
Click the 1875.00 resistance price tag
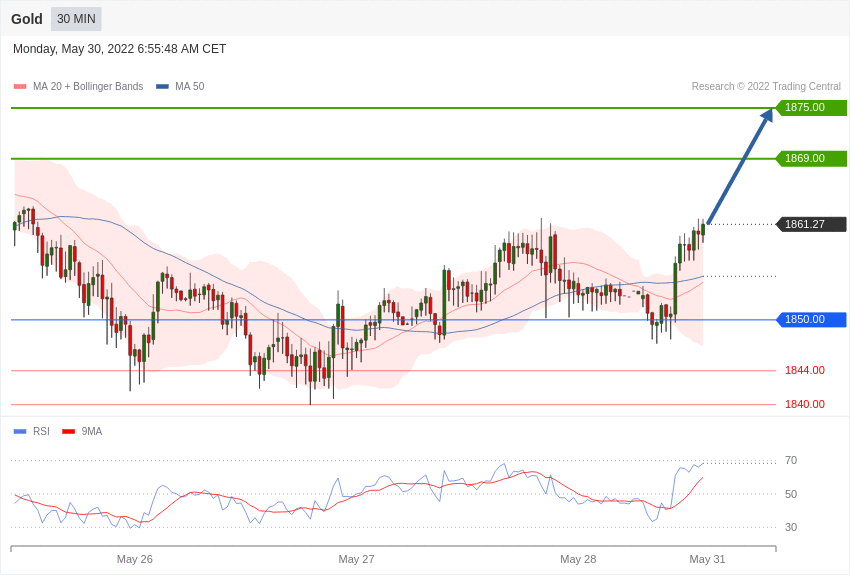[811, 107]
